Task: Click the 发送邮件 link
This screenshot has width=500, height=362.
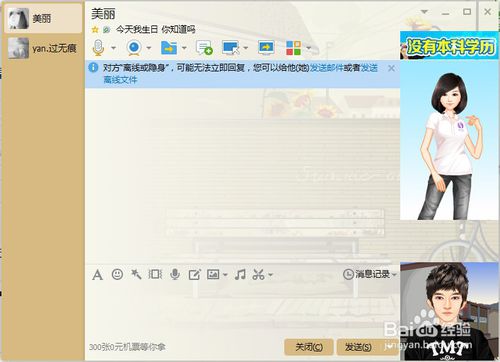Action: point(327,68)
